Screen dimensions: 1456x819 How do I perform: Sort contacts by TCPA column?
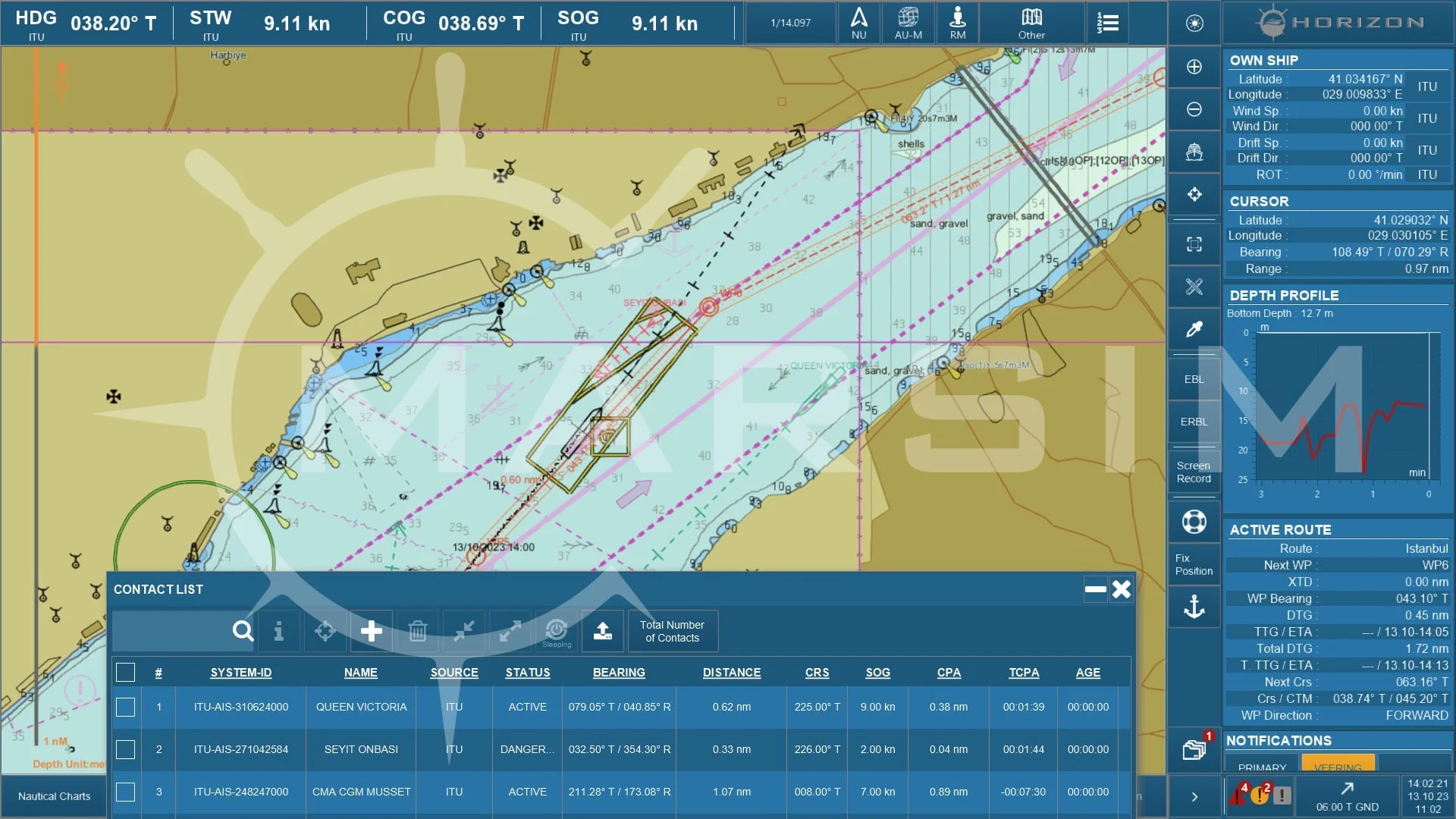1024,673
